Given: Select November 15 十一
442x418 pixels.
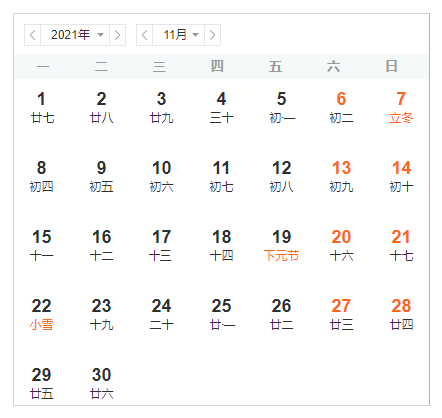Looking at the screenshot, I should [42, 246].
